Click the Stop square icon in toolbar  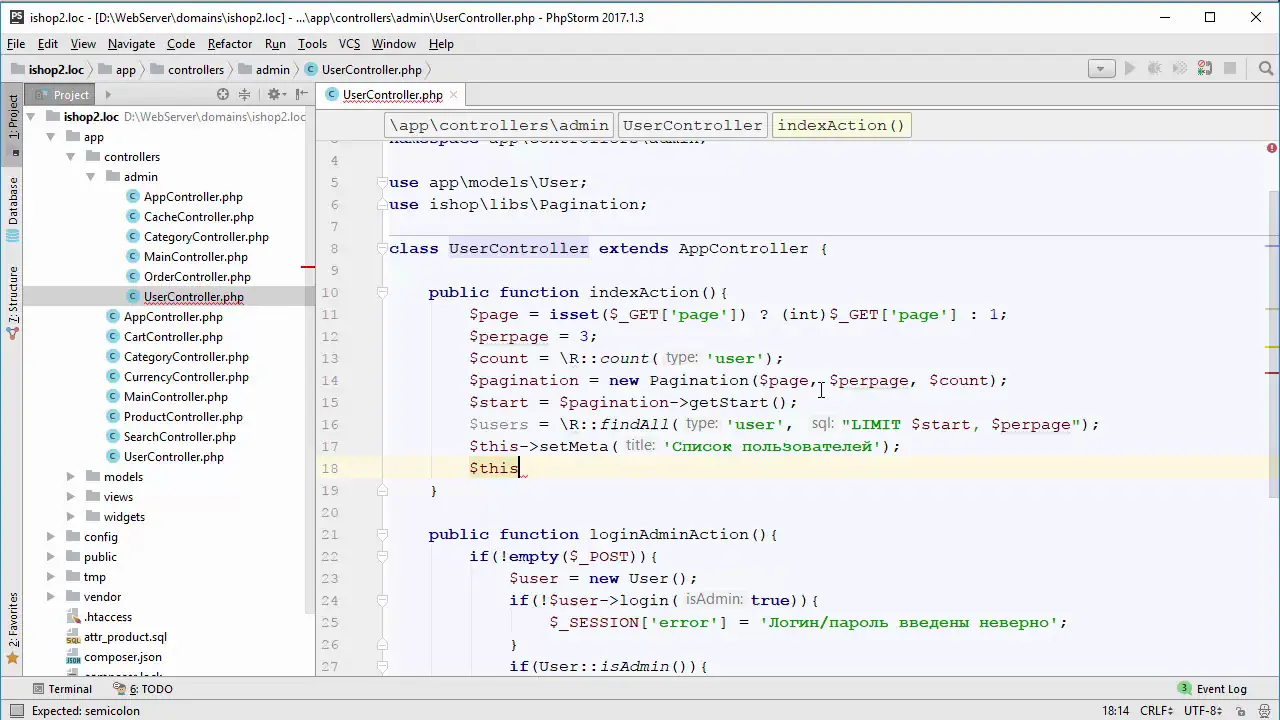pyautogui.click(x=1230, y=69)
